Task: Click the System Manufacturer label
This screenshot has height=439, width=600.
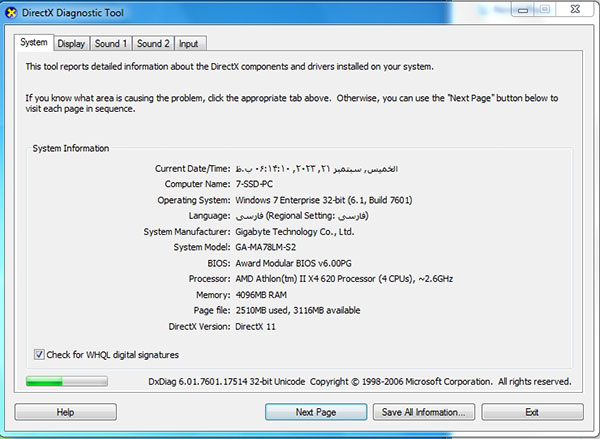Action: (x=187, y=232)
